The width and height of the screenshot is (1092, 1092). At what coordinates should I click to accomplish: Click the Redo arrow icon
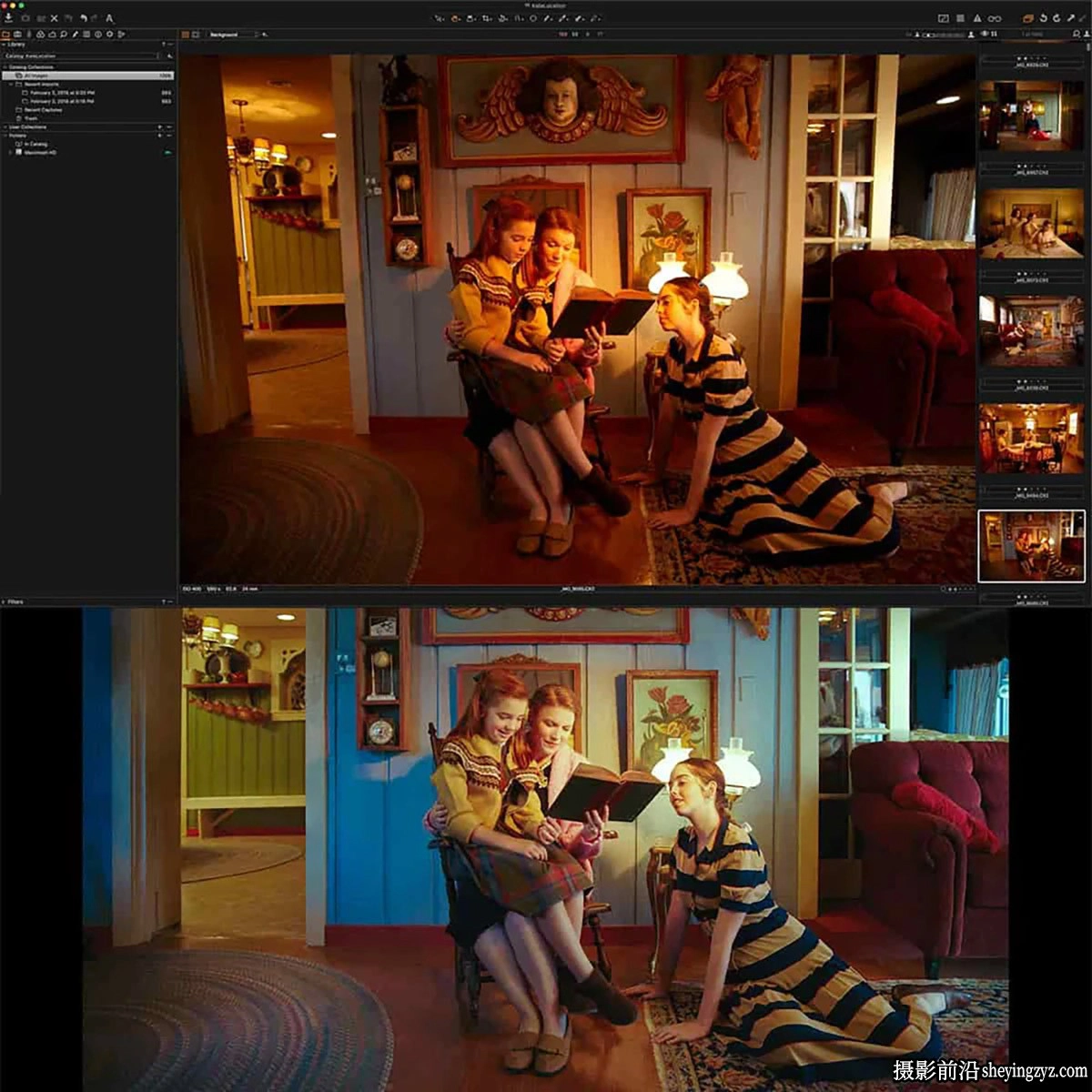[x=95, y=18]
